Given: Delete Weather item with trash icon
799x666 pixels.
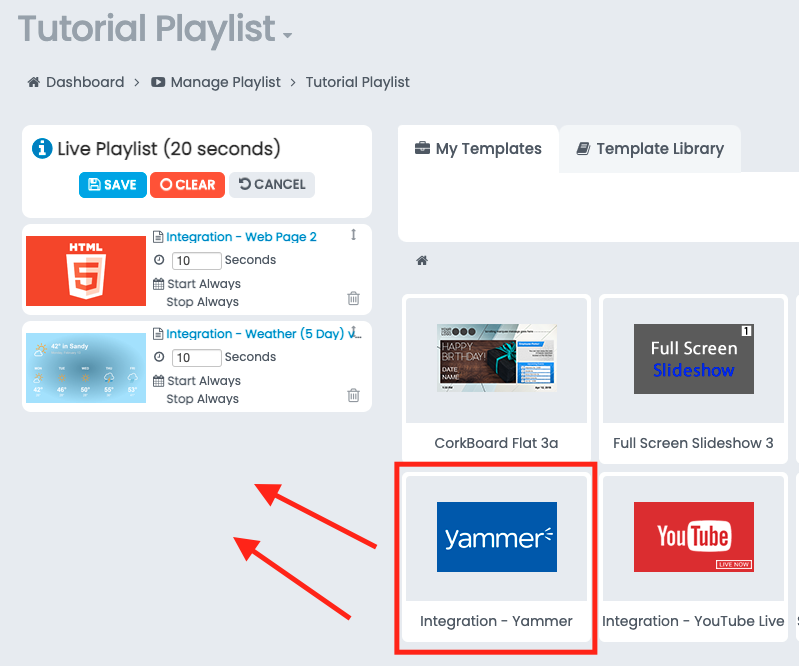Looking at the screenshot, I should tap(353, 395).
